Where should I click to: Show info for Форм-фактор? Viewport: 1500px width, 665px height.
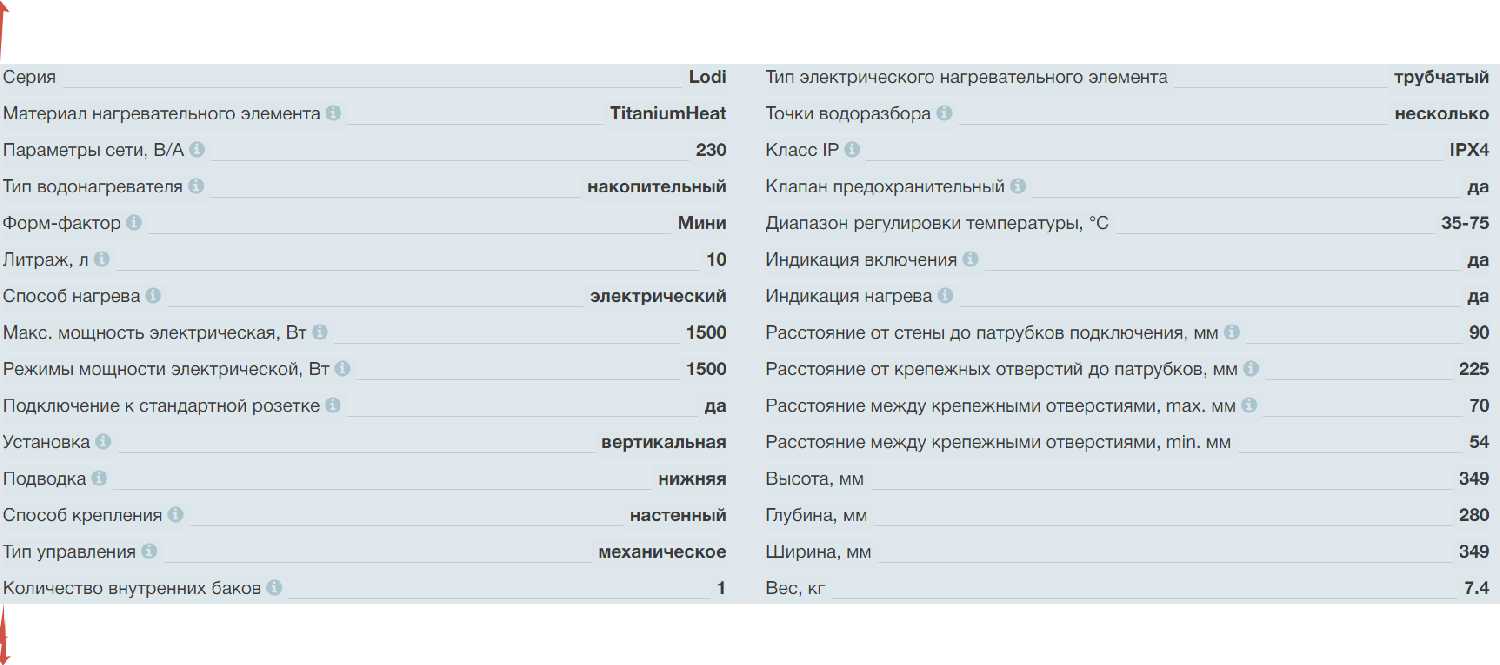pos(134,223)
